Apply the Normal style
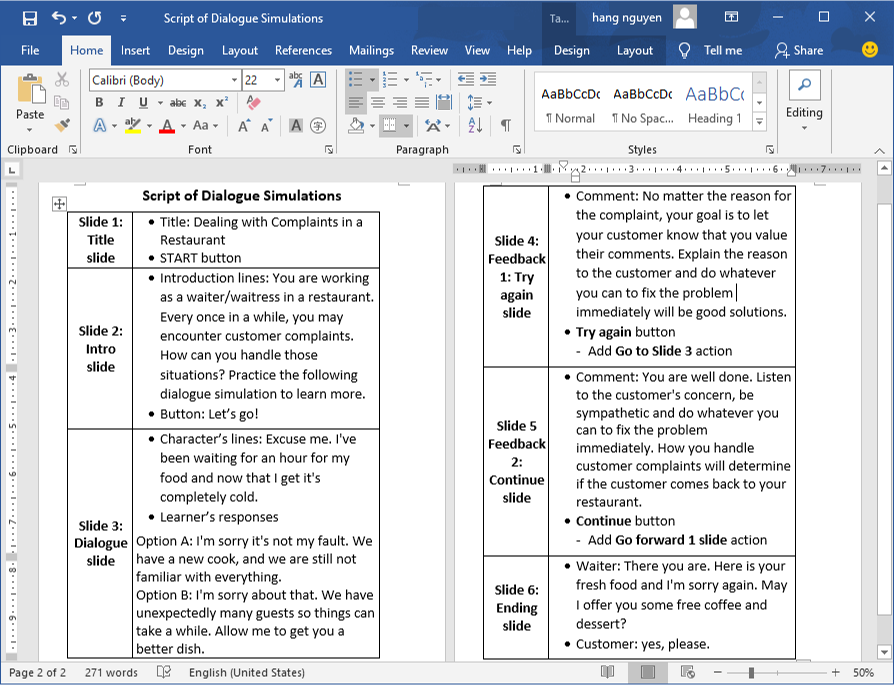Screen dimensions: 895x686 point(570,103)
